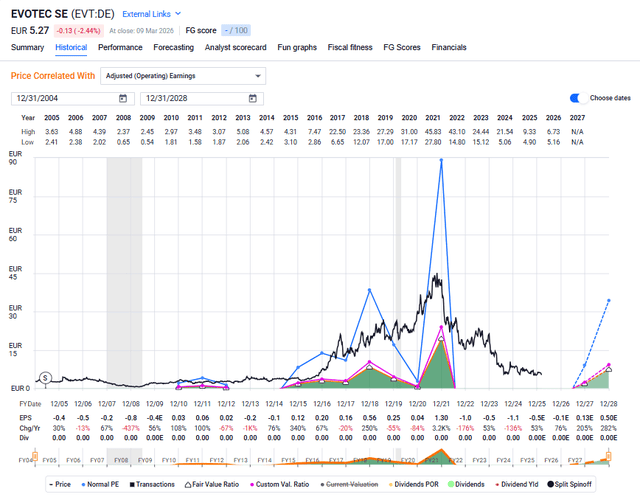This screenshot has height=497, width=640.
Task: Toggle the Choose dates switch
Action: (579, 98)
